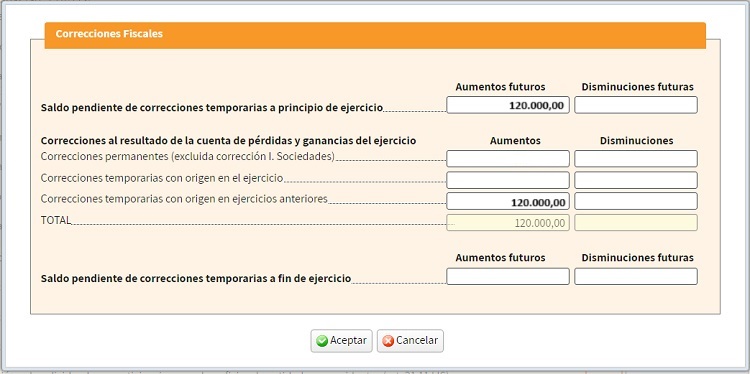This screenshot has width=750, height=374.
Task: Click Disminuciones field for temporarias origen en el ejercicio
Action: click(x=636, y=180)
